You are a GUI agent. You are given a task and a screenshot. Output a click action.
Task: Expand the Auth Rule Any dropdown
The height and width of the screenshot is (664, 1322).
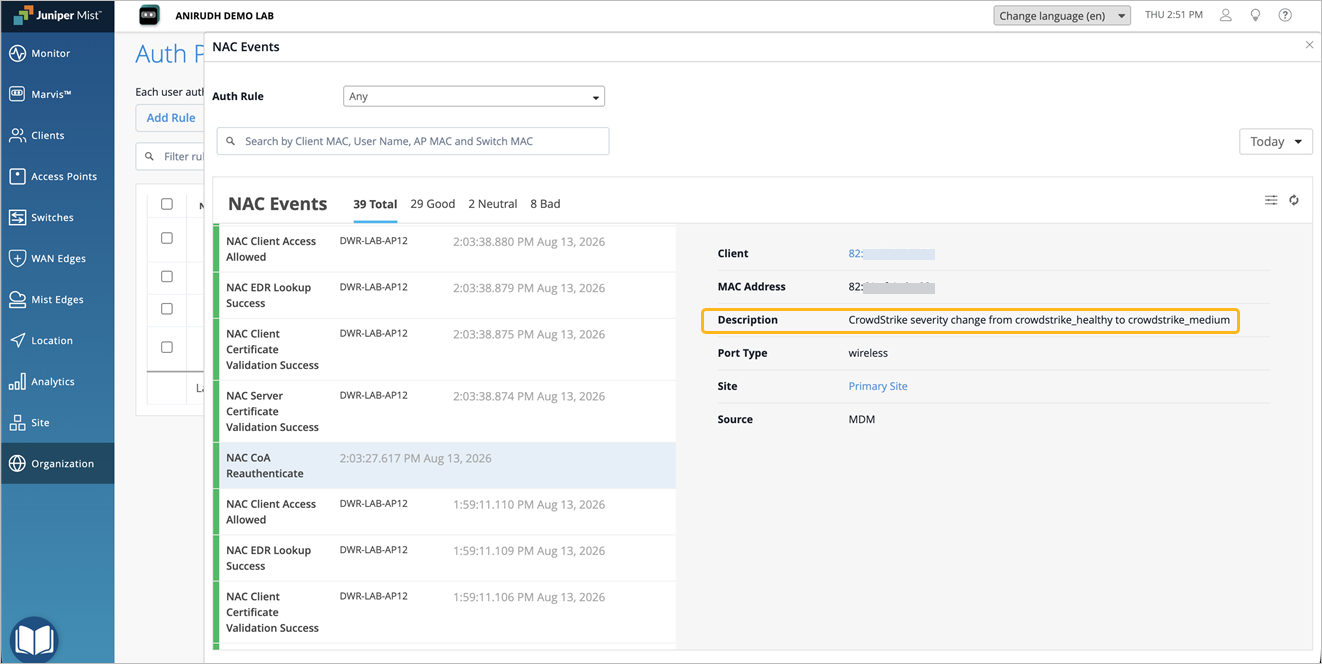coord(474,96)
